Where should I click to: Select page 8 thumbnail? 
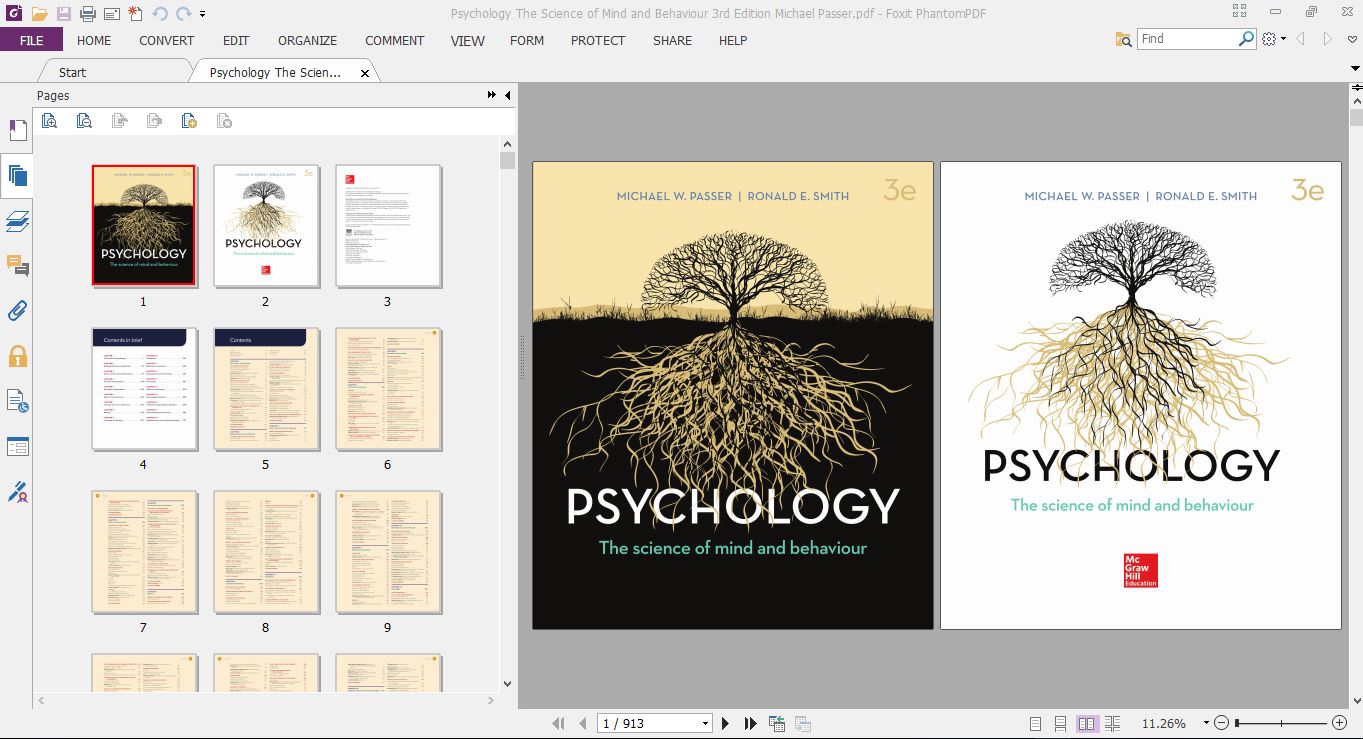[266, 552]
